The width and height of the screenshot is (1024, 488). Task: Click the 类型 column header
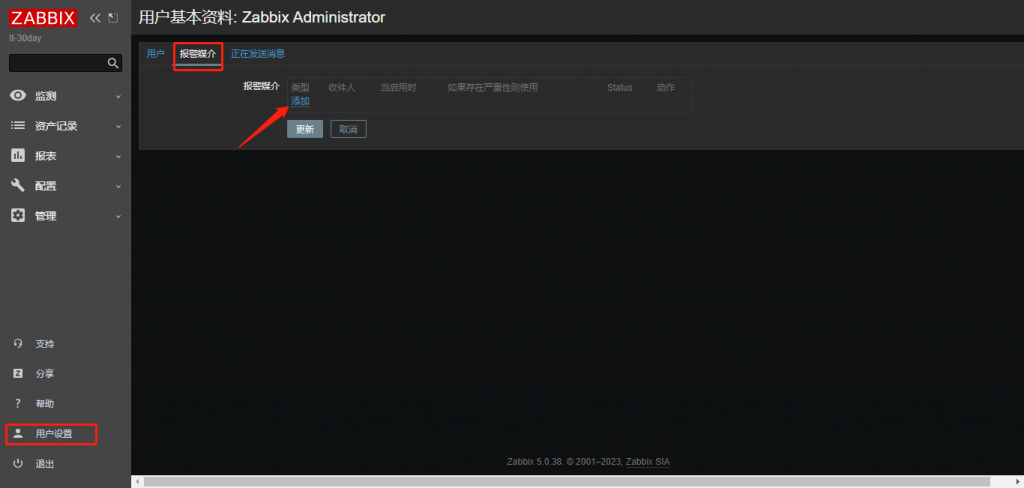(x=300, y=88)
